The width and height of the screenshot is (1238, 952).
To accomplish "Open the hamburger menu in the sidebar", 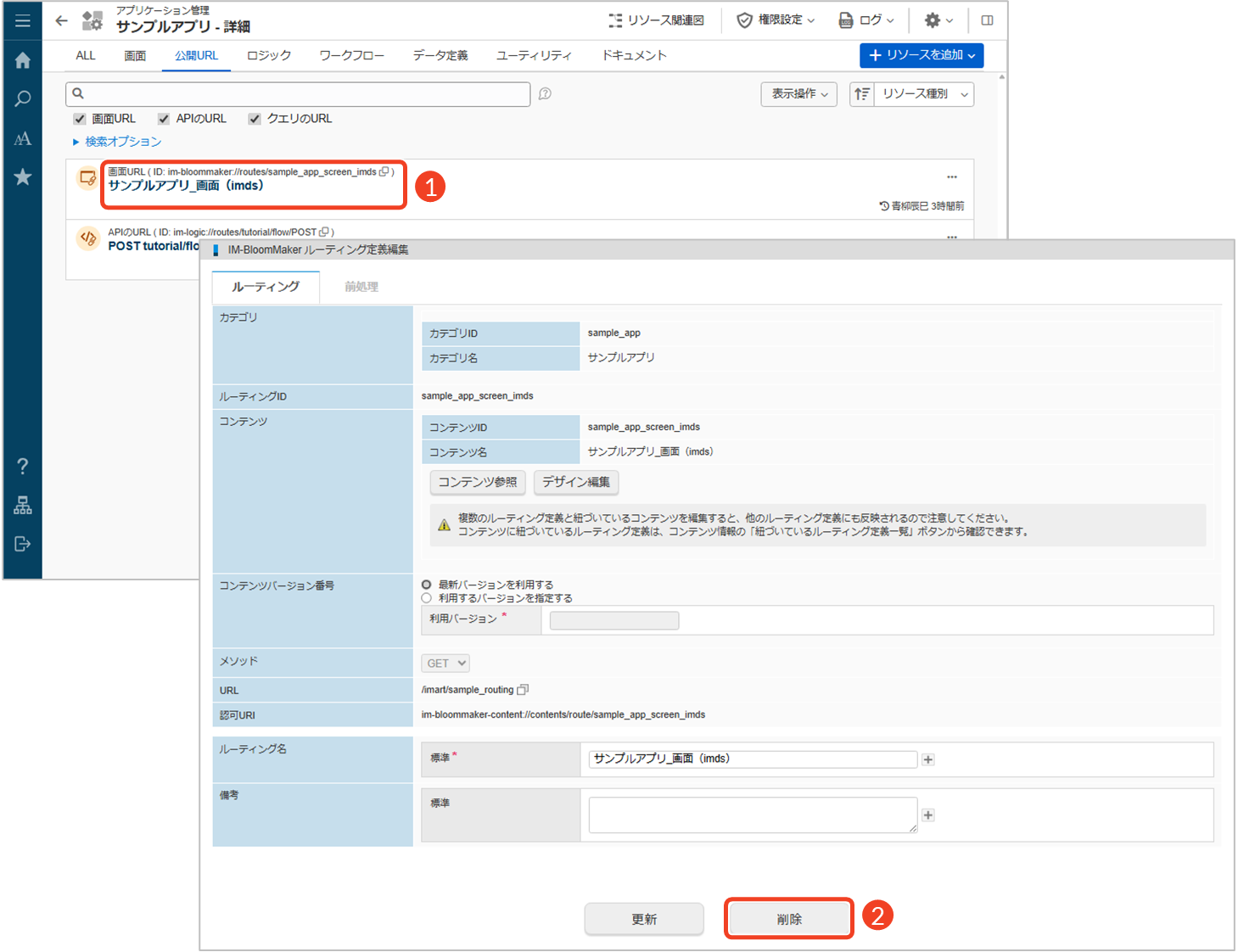I will [23, 20].
